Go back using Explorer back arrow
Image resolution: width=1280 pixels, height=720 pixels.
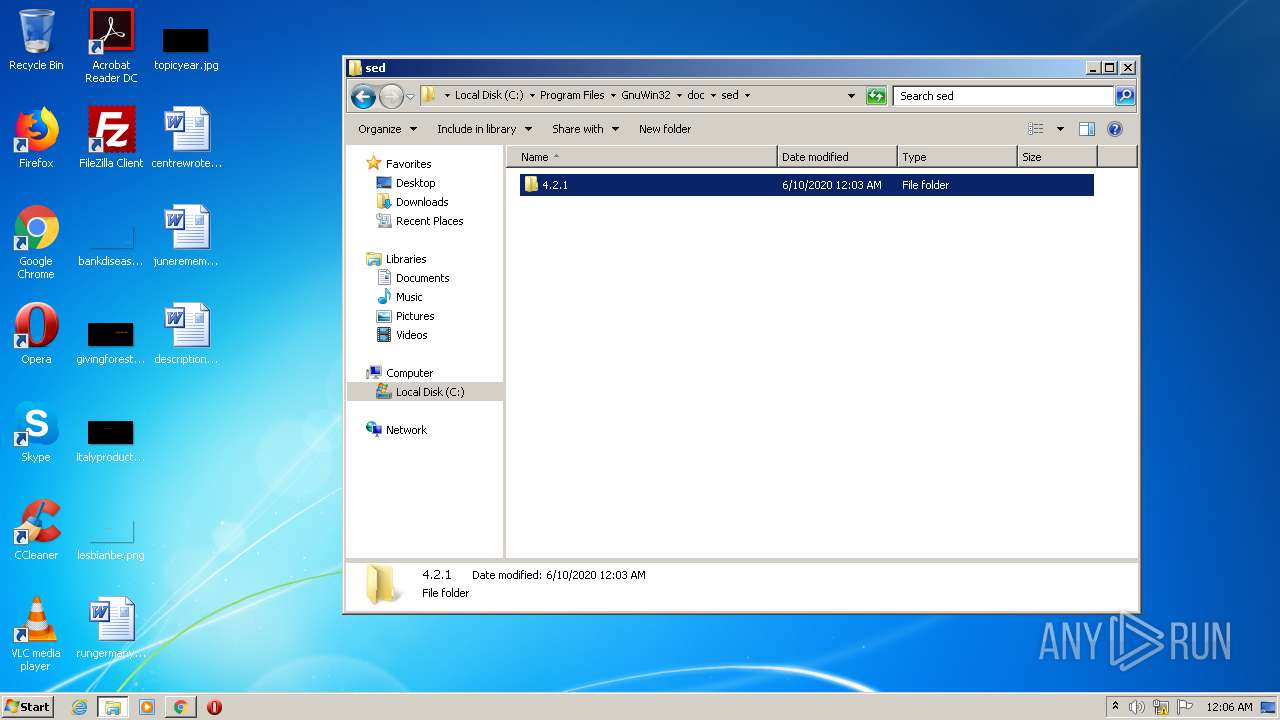pyautogui.click(x=363, y=96)
